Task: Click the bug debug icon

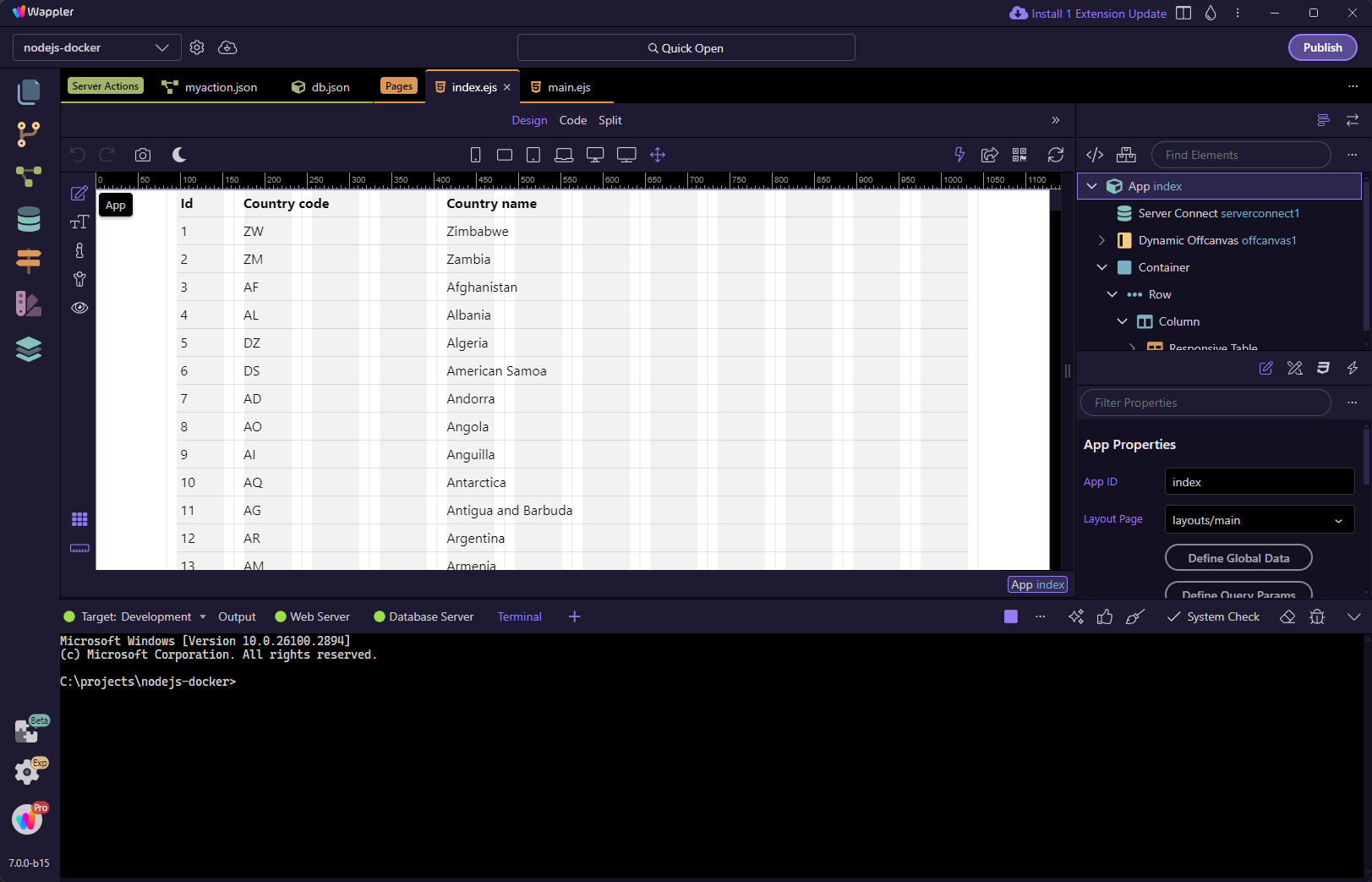Action: [x=1317, y=616]
